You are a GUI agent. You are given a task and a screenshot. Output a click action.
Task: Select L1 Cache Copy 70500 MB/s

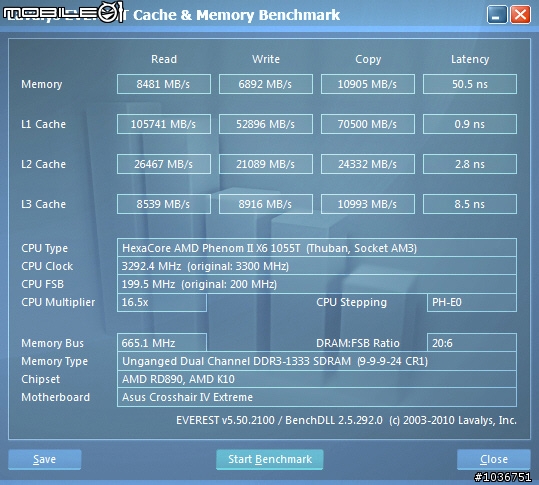368,124
